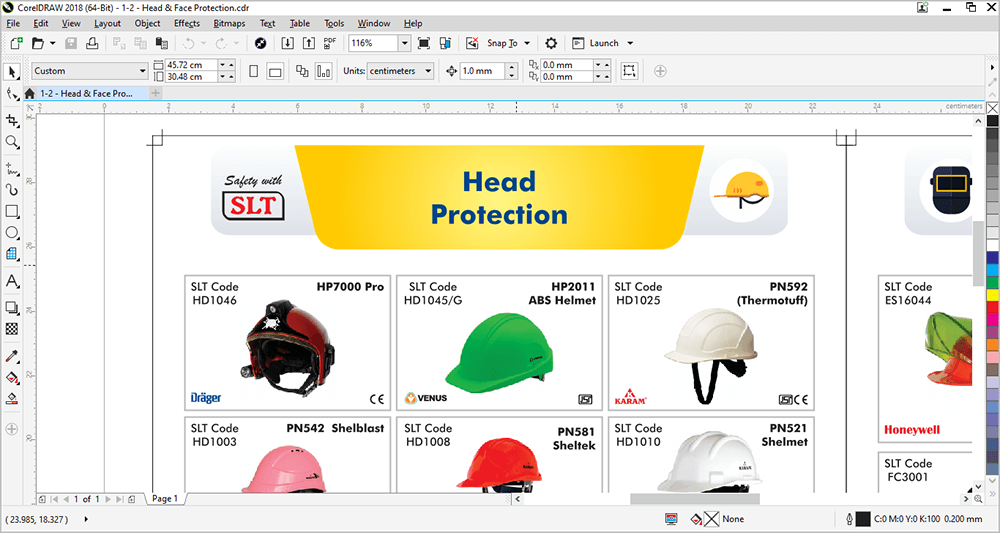Click the Launch button
This screenshot has height=533, width=1000.
tap(597, 43)
